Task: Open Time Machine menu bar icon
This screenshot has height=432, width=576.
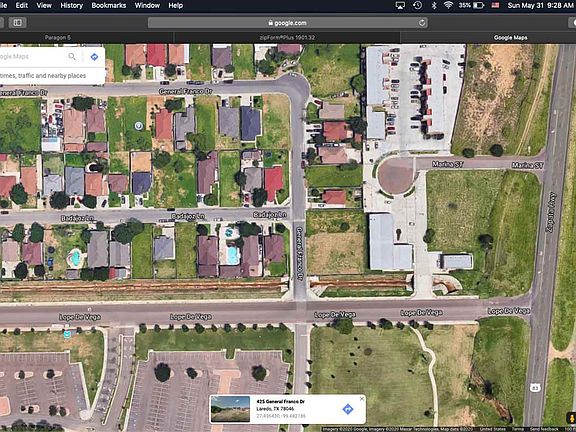Action: (417, 6)
